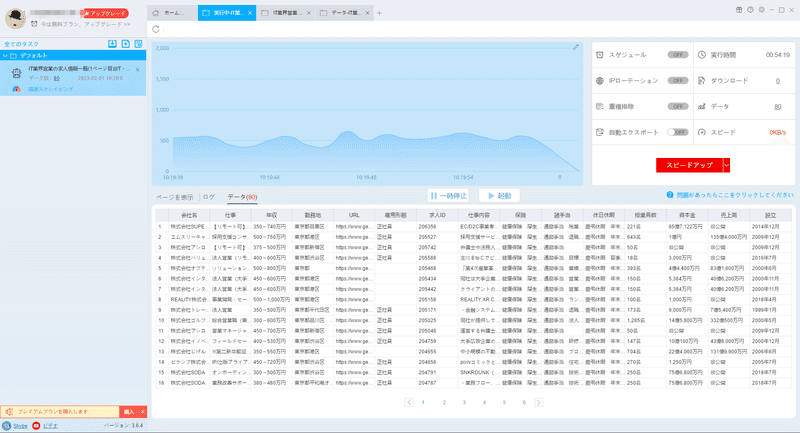Remove the running task with its X

click(x=137, y=69)
